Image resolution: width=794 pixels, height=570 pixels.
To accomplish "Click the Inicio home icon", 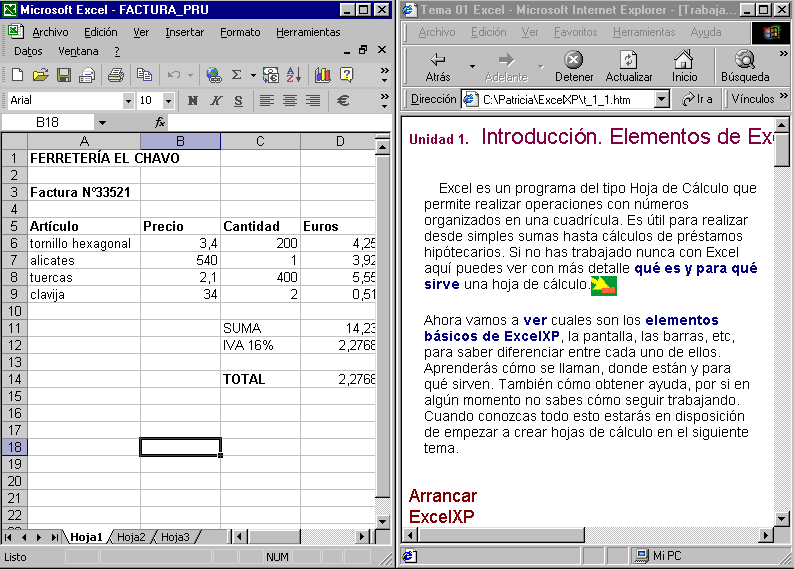I will 684,67.
